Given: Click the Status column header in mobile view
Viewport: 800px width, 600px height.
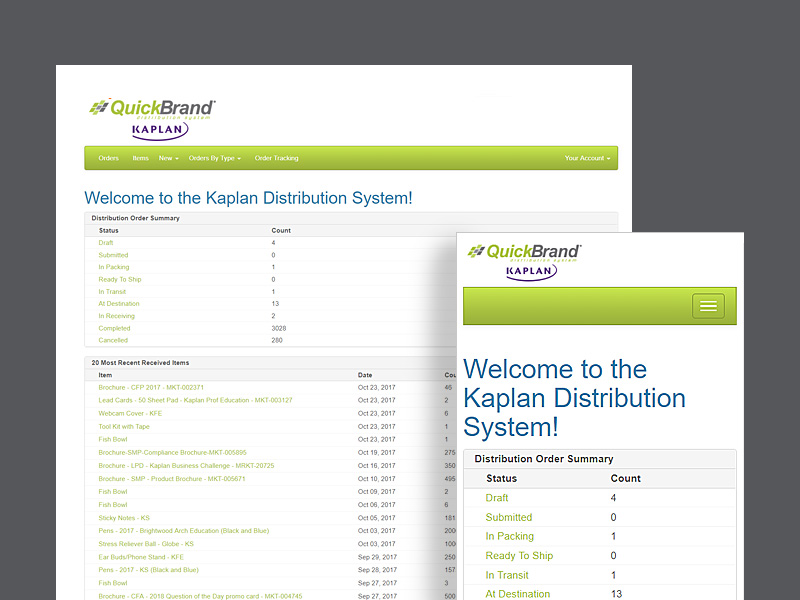Looking at the screenshot, I should [x=502, y=479].
